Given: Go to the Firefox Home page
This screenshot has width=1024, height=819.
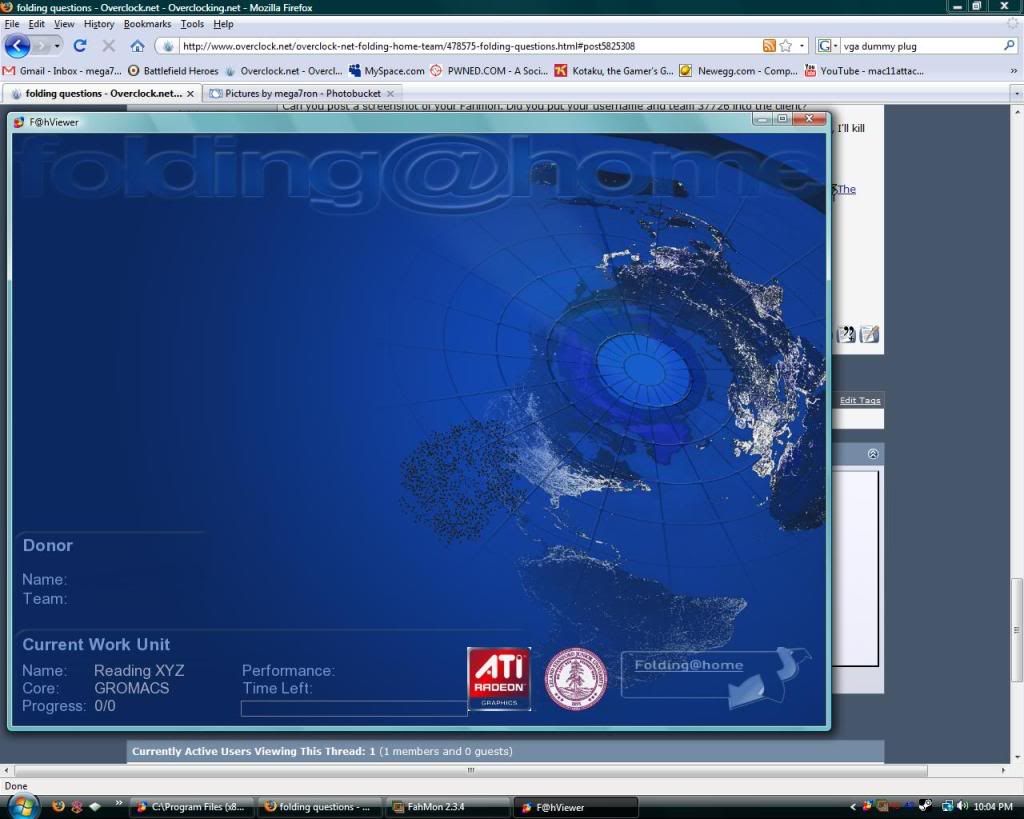Looking at the screenshot, I should [x=137, y=46].
